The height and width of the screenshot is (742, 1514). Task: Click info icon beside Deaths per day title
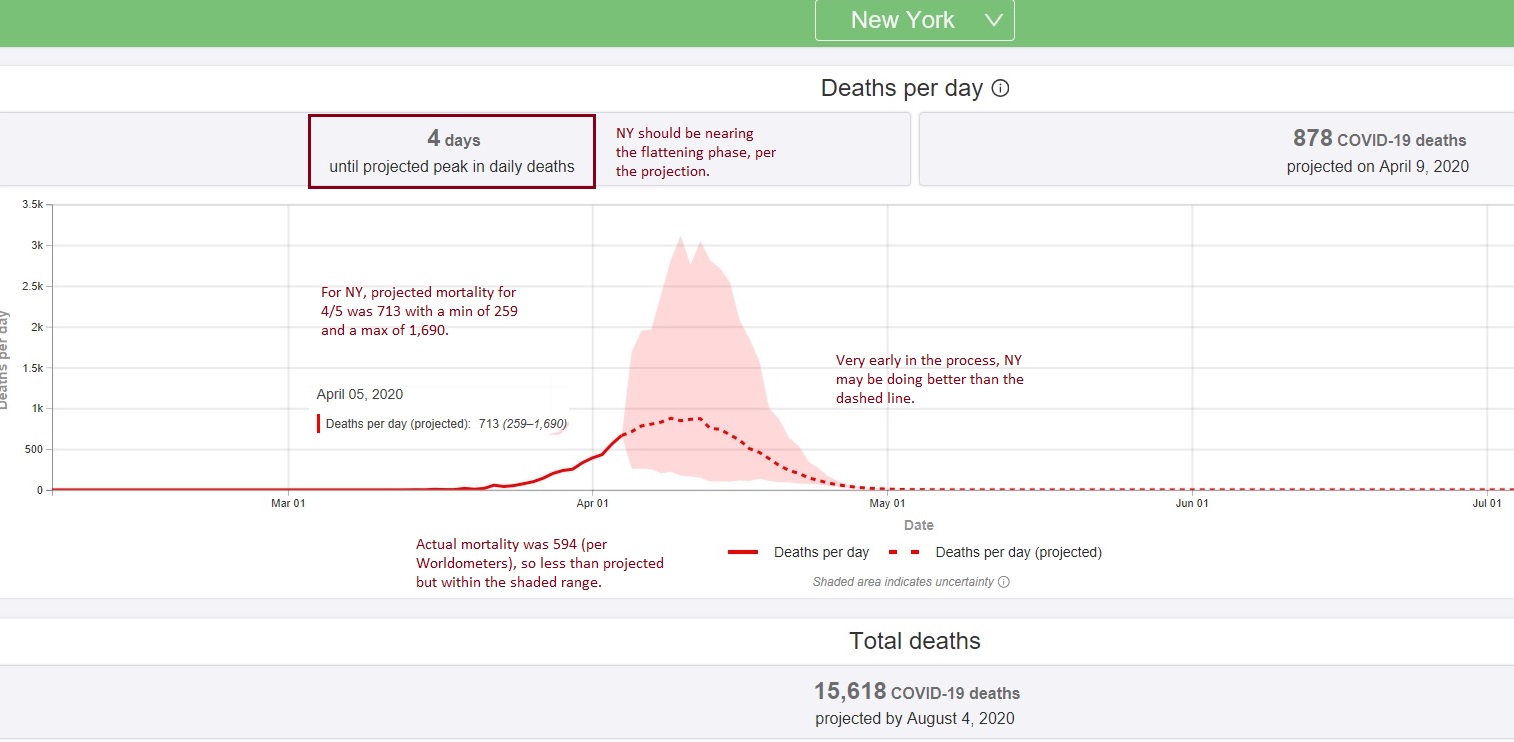[1000, 88]
